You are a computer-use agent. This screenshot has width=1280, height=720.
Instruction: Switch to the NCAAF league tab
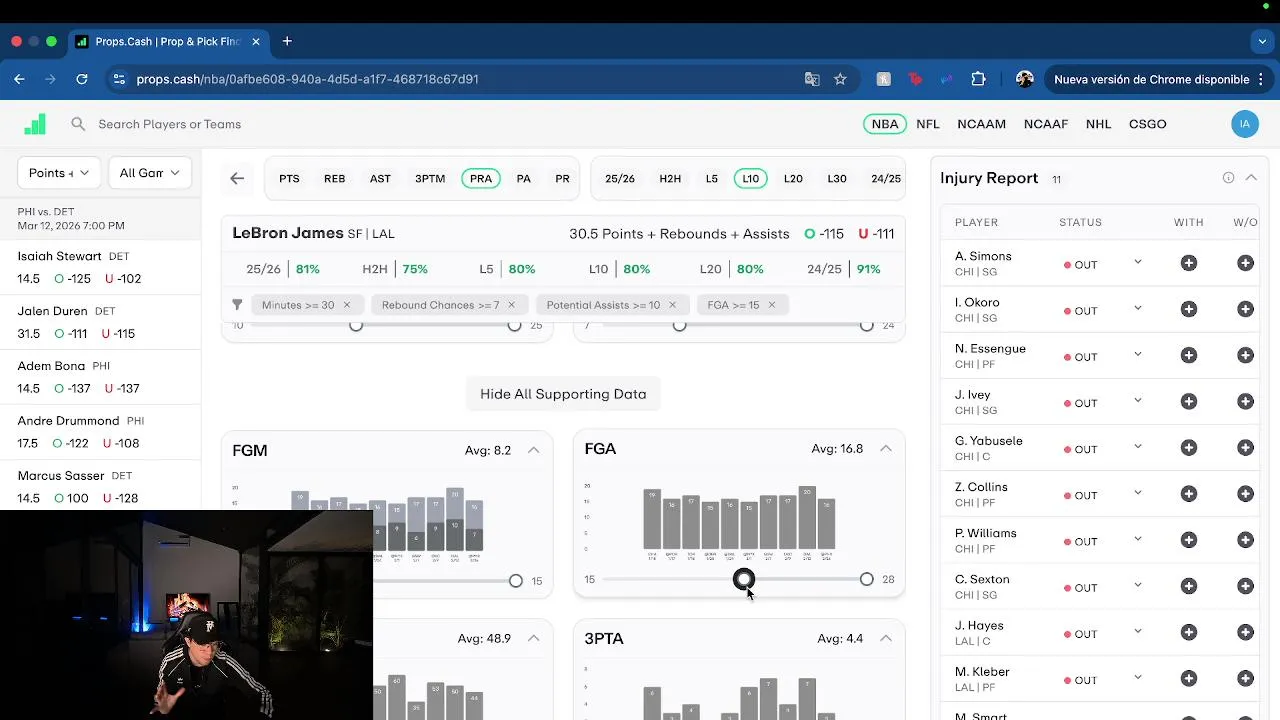click(1046, 124)
